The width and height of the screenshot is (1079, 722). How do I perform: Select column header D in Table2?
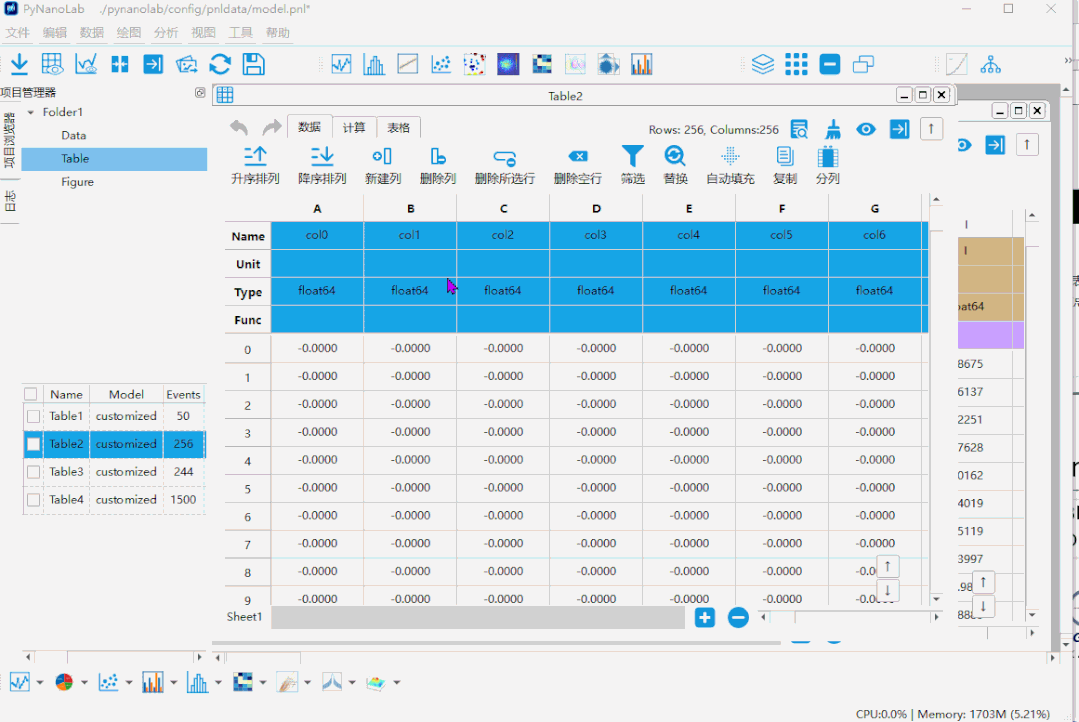click(596, 209)
